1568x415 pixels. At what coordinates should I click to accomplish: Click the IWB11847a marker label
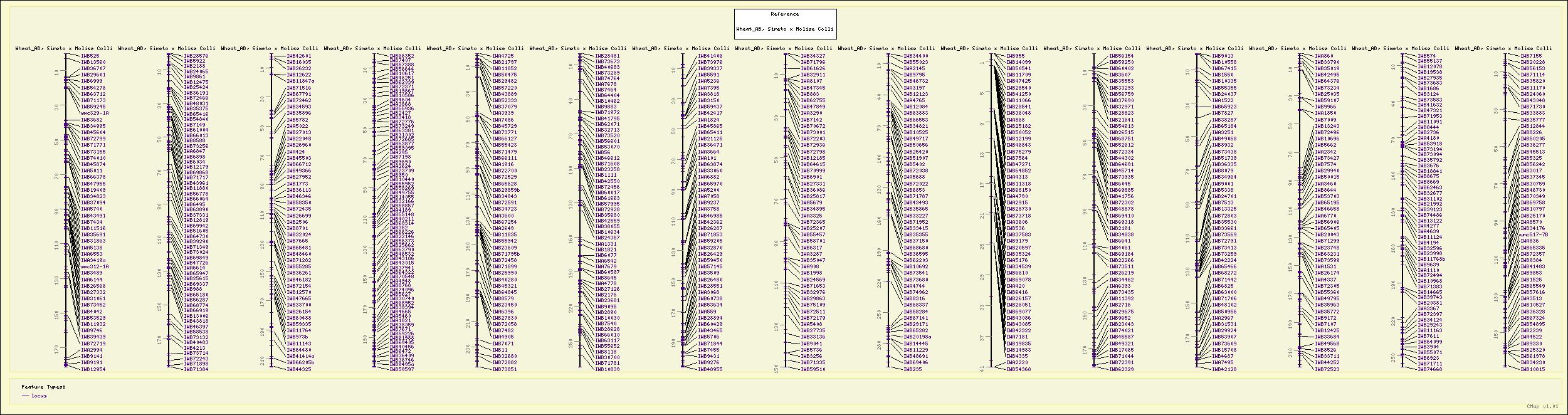pos(300,81)
